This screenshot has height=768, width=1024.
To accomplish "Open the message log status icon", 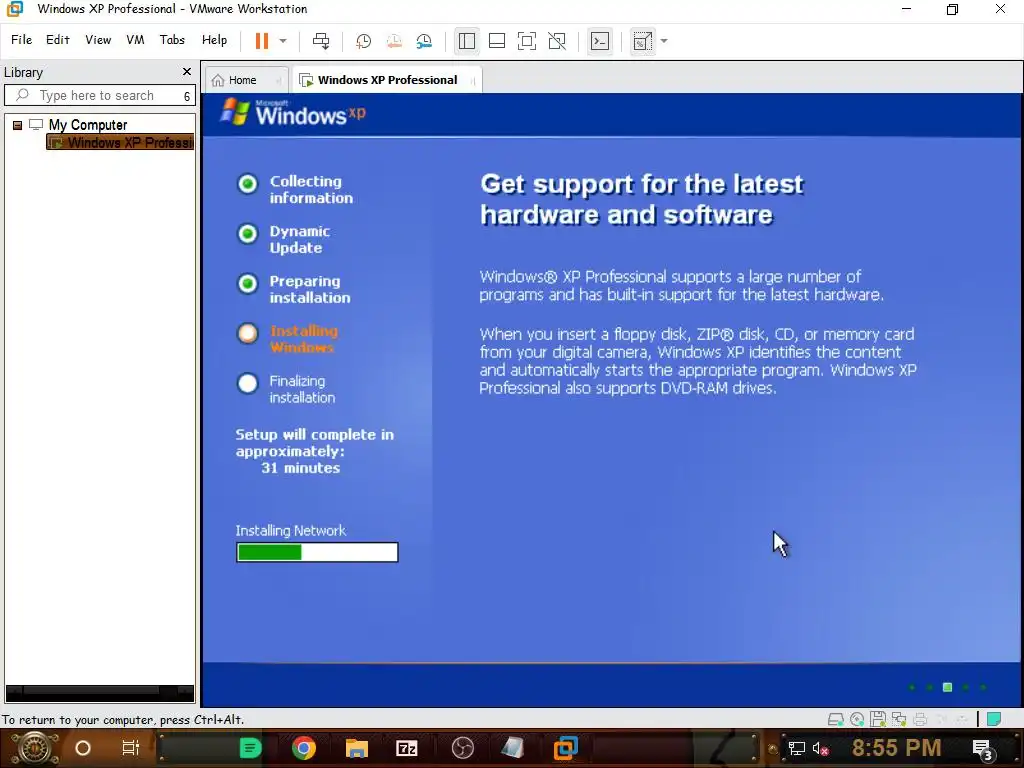I will click(x=994, y=720).
